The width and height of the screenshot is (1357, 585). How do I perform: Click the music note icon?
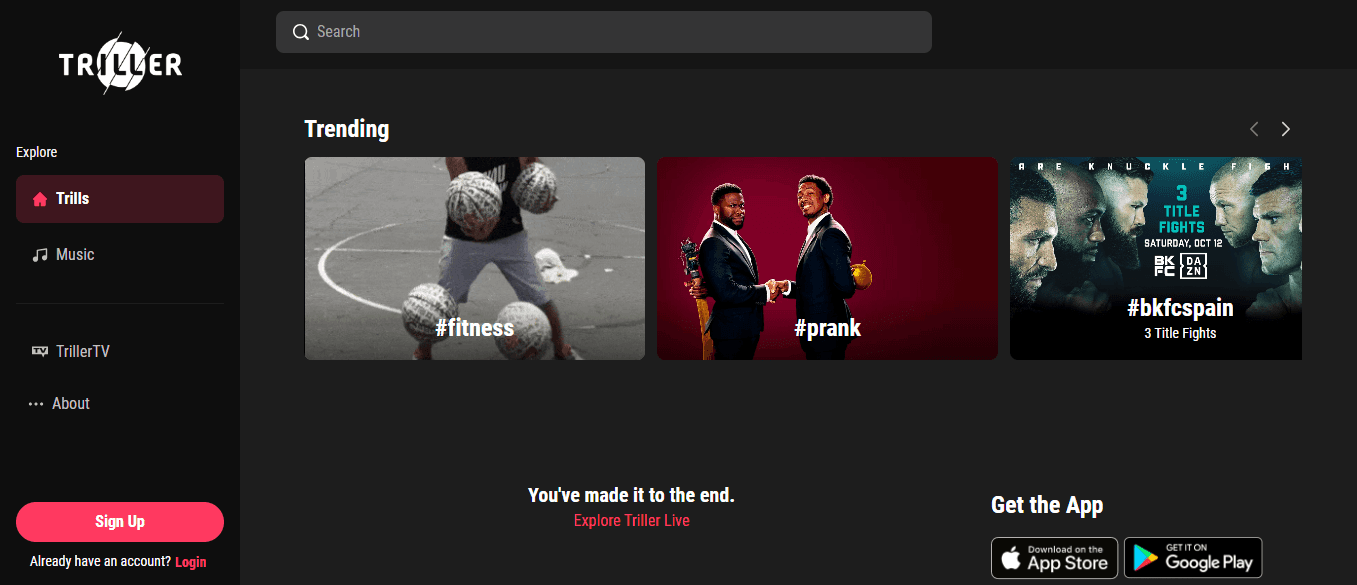pyautogui.click(x=40, y=255)
